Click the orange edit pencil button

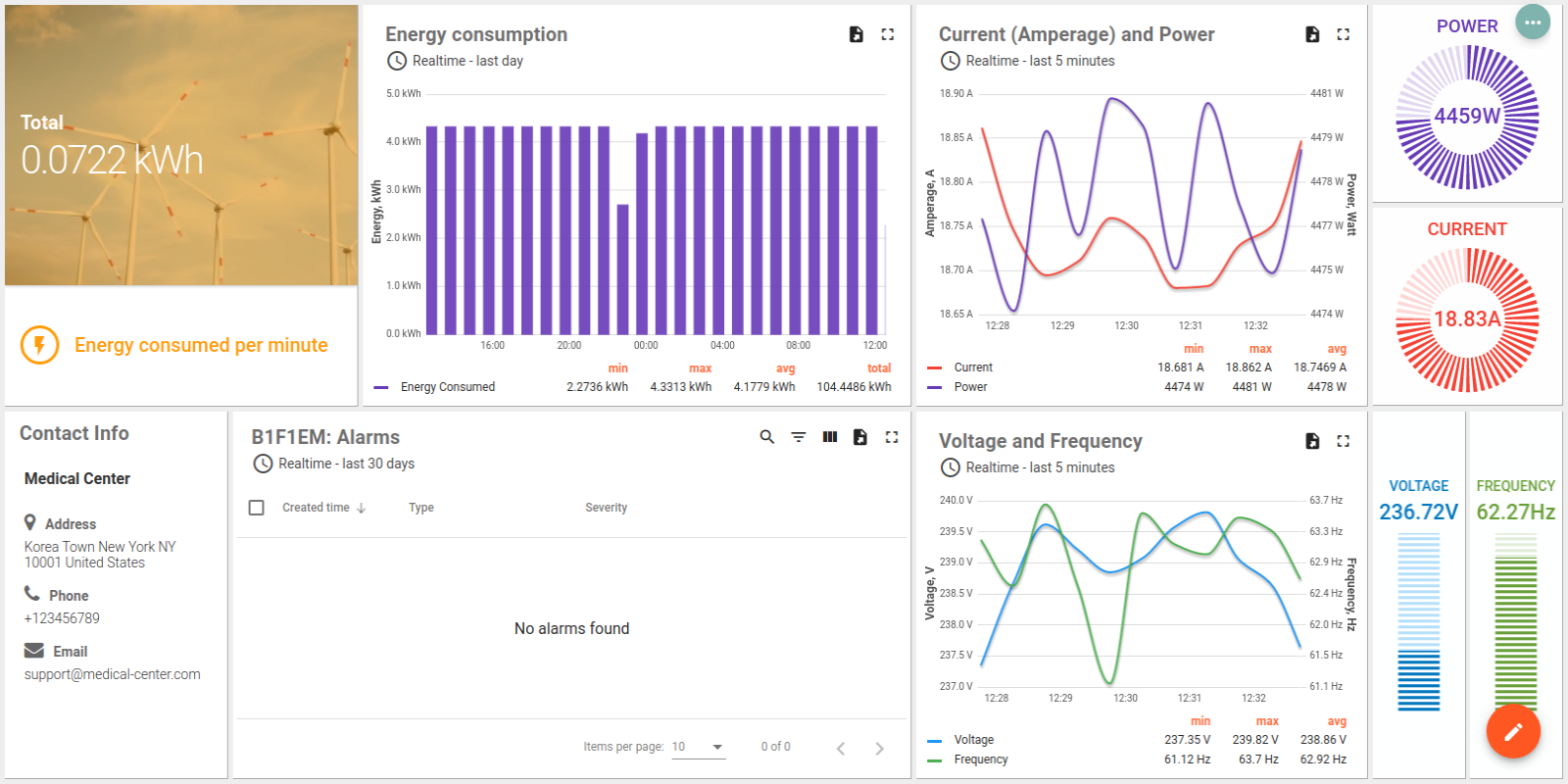tap(1513, 731)
